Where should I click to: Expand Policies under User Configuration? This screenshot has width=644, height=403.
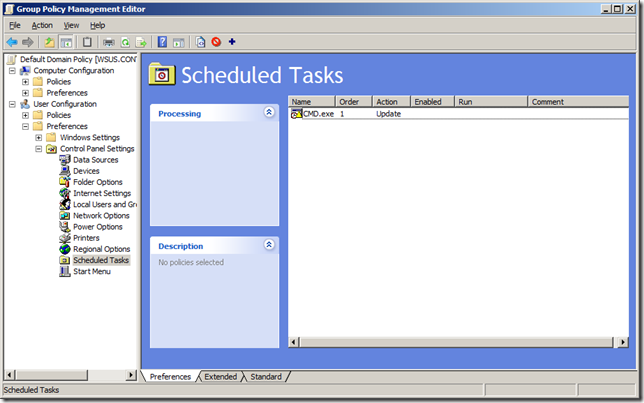coord(25,115)
